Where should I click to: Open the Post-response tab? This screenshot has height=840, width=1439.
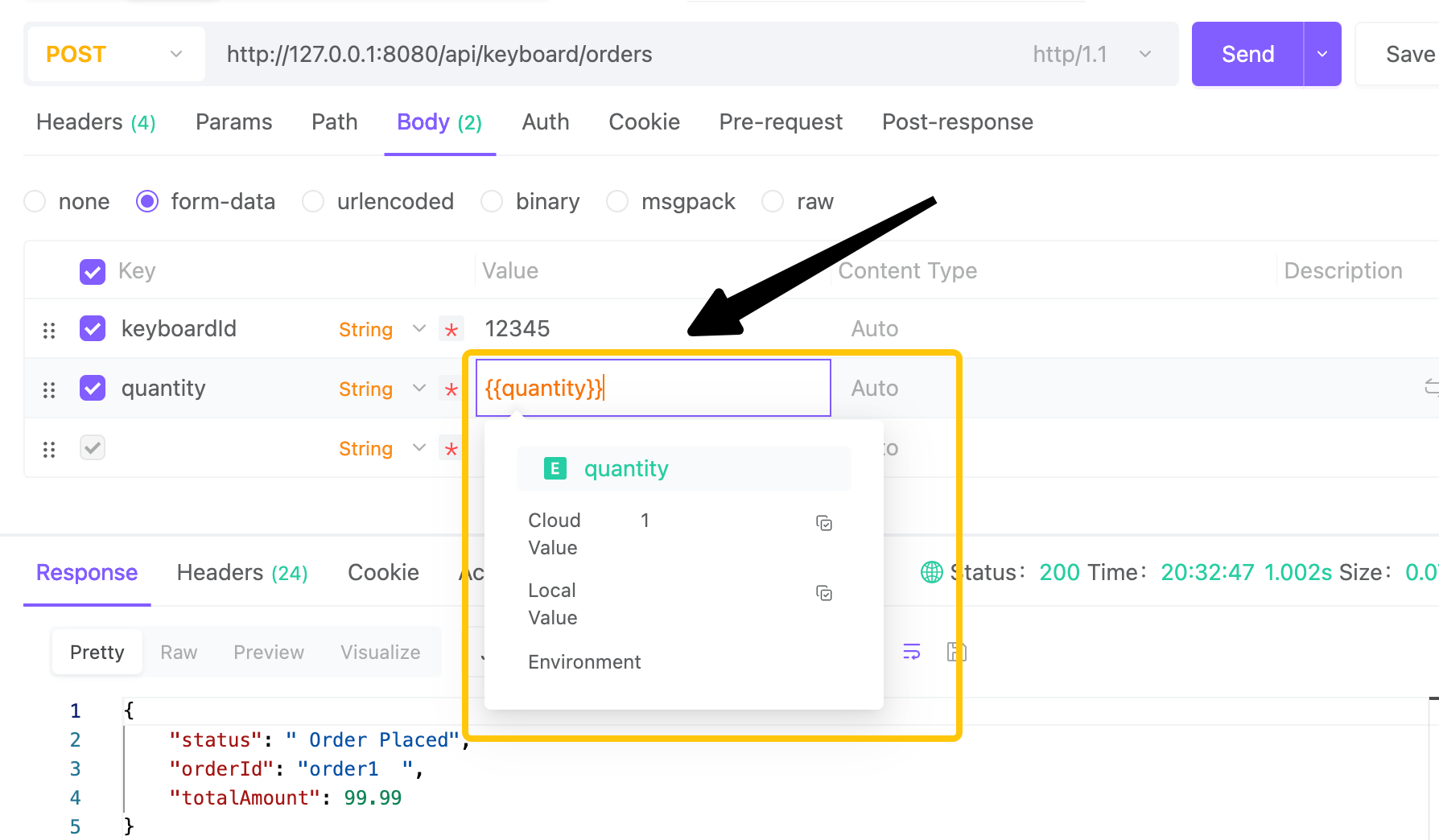(x=958, y=122)
